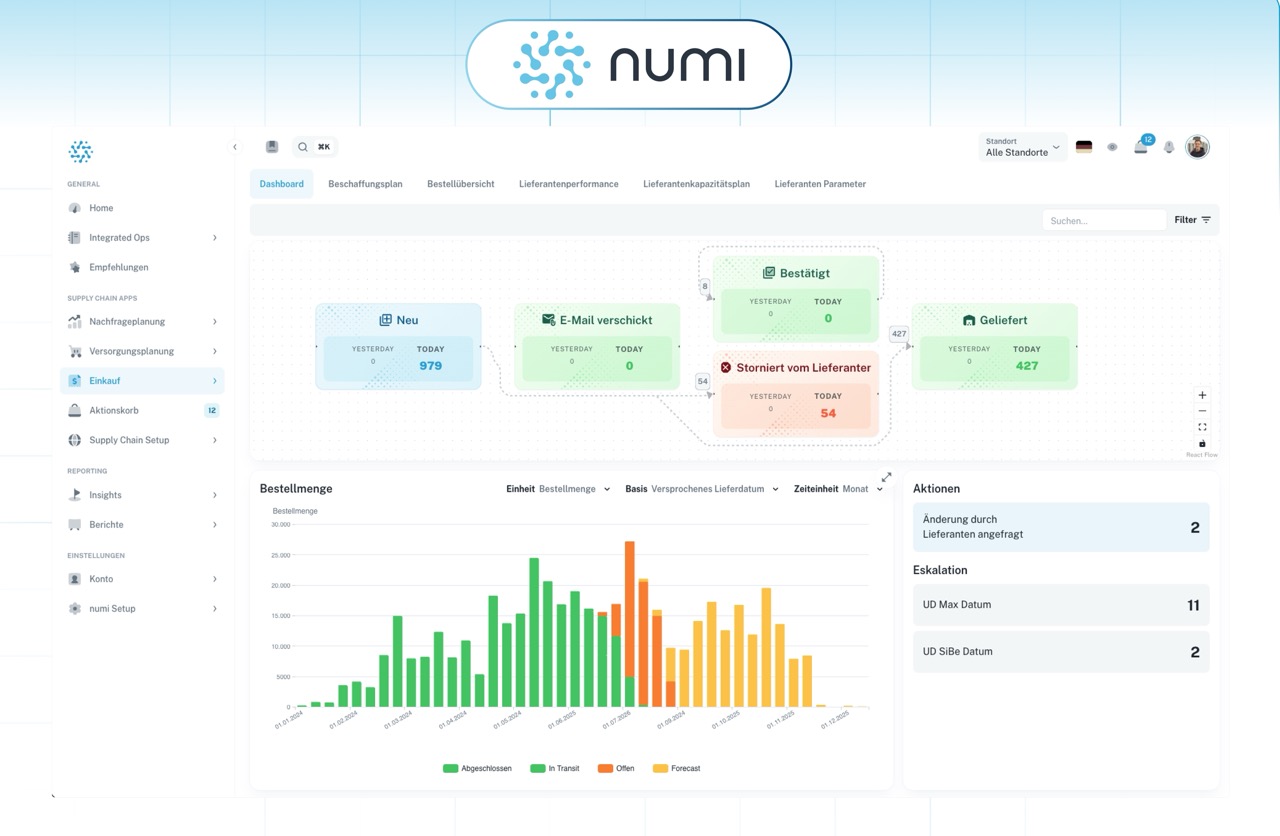
Task: Expand Einkauf submenu chevron
Action: point(215,381)
